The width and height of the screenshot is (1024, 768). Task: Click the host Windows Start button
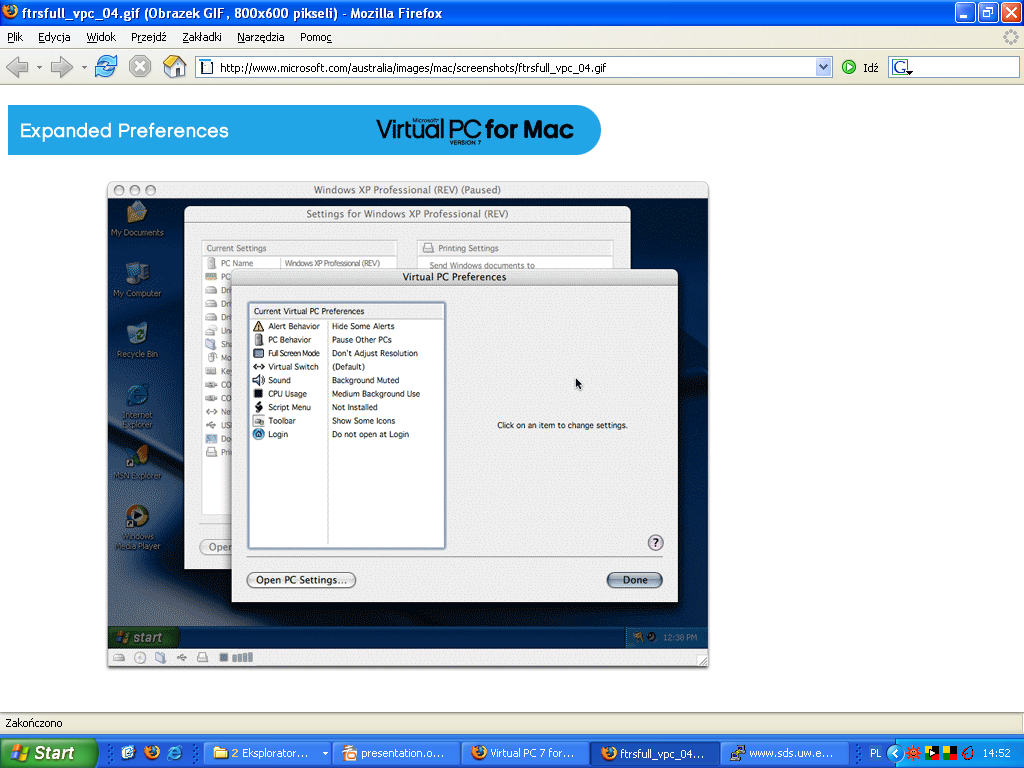[x=49, y=753]
